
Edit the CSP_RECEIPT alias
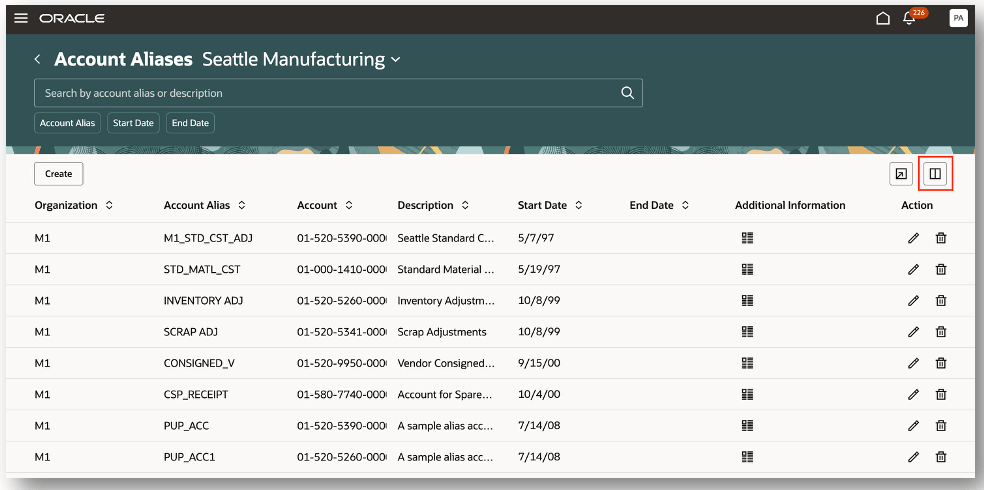(x=914, y=394)
